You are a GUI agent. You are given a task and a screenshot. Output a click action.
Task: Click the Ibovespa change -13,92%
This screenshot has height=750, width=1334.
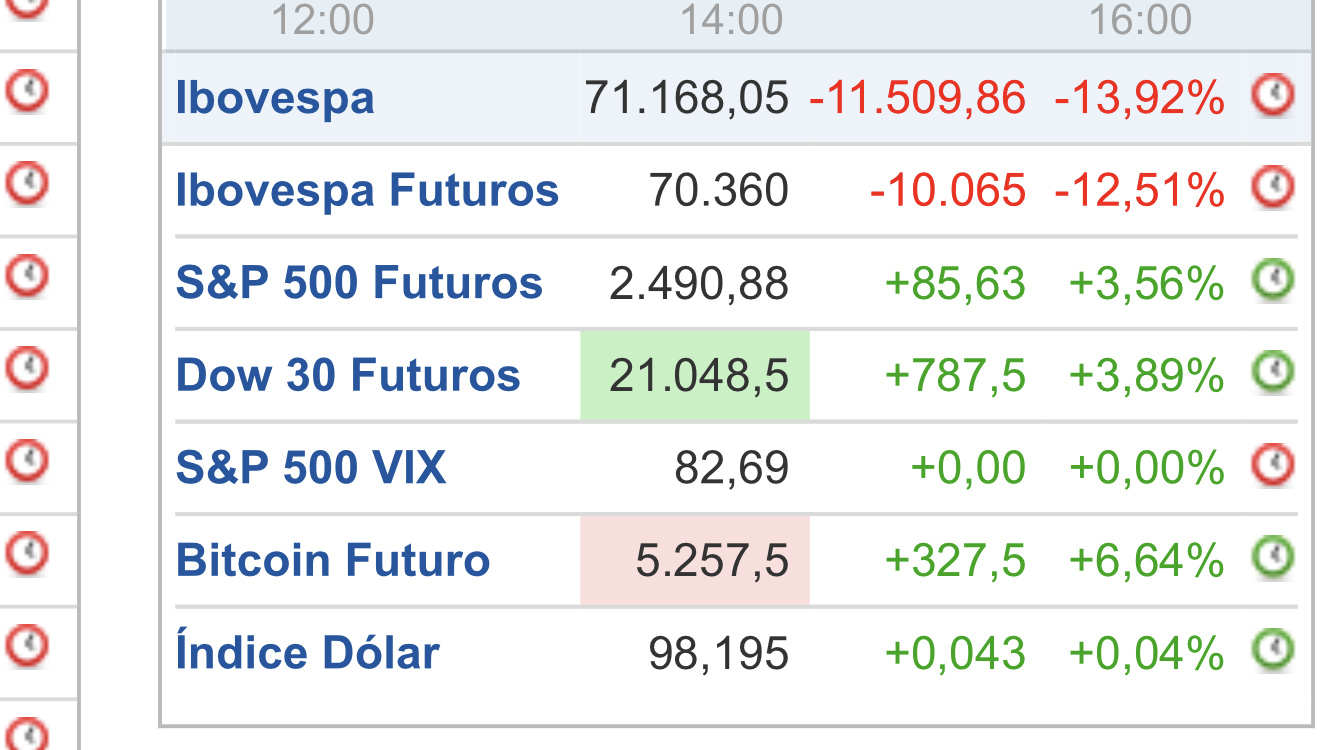pyautogui.click(x=1139, y=98)
